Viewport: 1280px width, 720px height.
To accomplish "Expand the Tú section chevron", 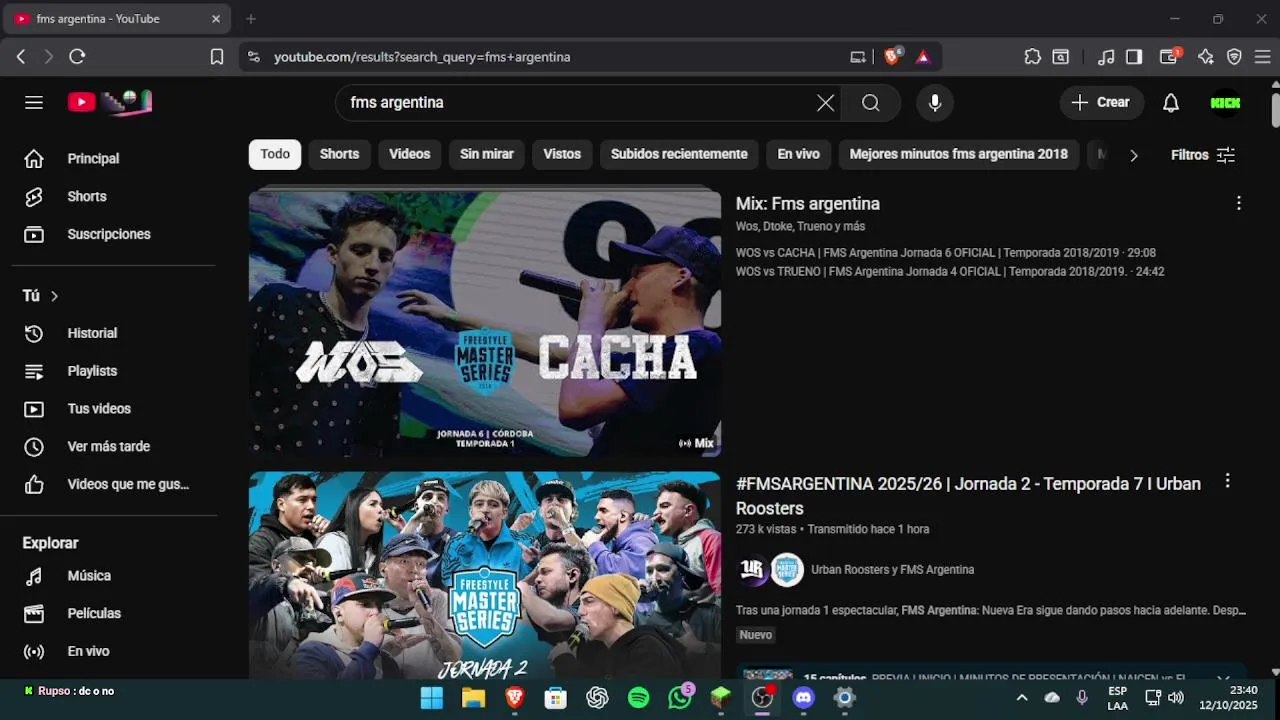I will pos(54,296).
